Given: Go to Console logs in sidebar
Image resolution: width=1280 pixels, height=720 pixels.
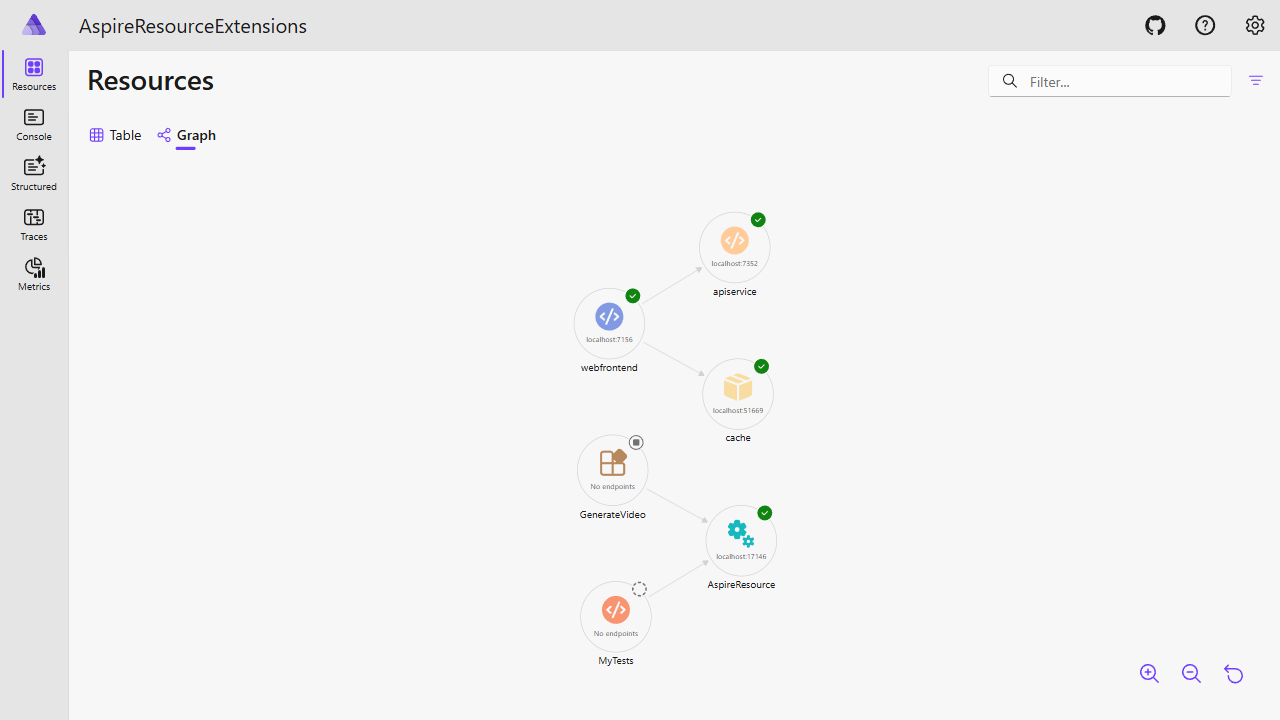Looking at the screenshot, I should pos(34,125).
